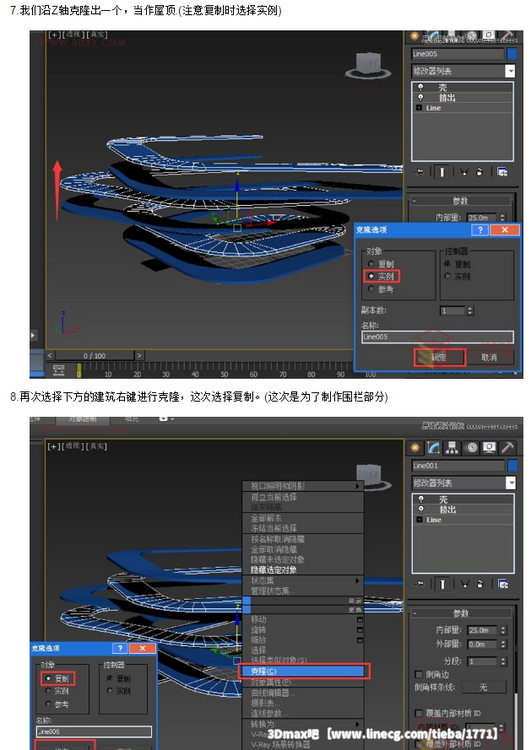Viewport: 531px width, 750px height.
Task: Select controller 复制 radio in Line005 clone dialog
Action: (x=448, y=264)
